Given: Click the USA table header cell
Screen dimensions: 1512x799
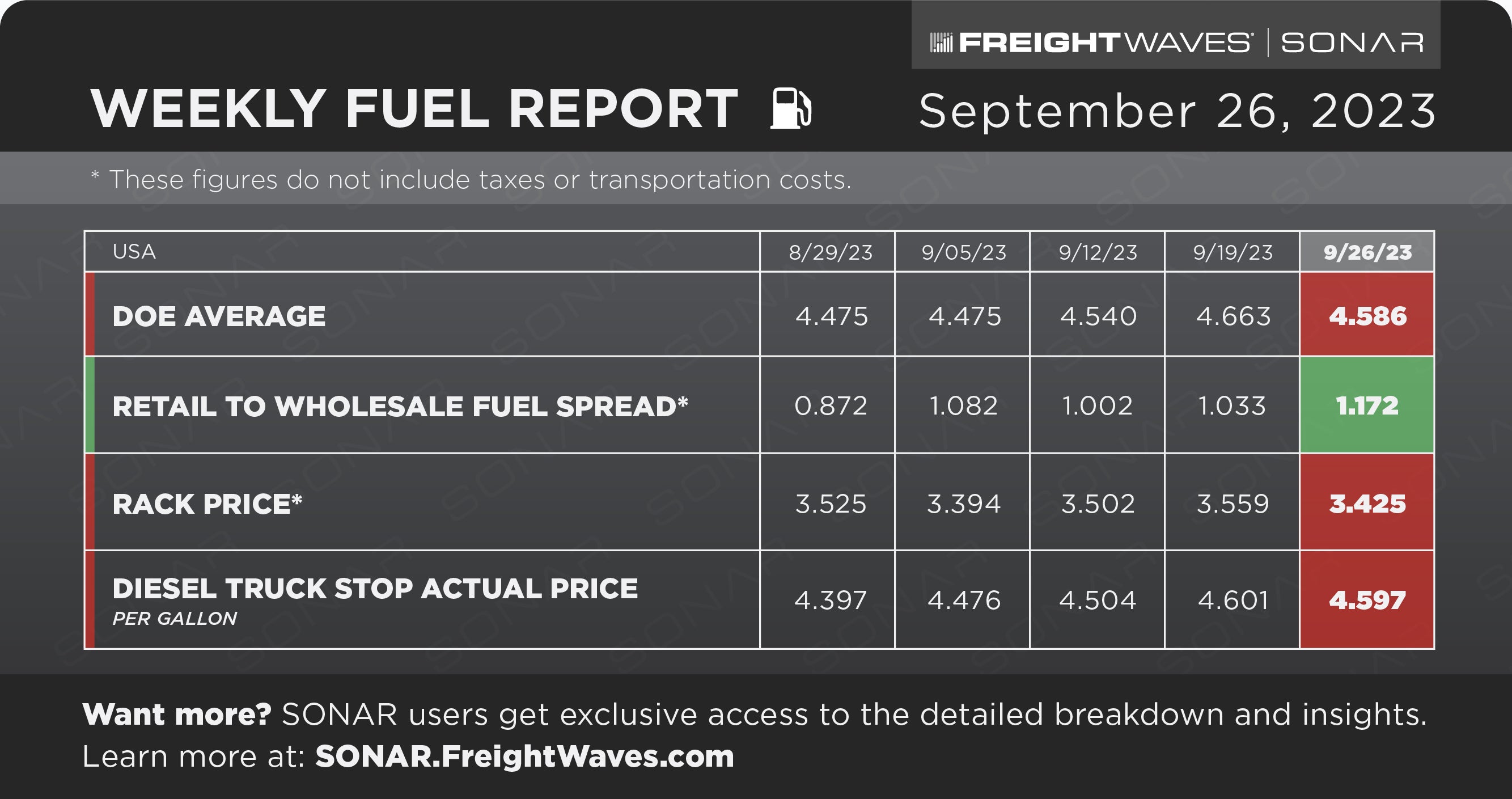Looking at the screenshot, I should click(422, 251).
